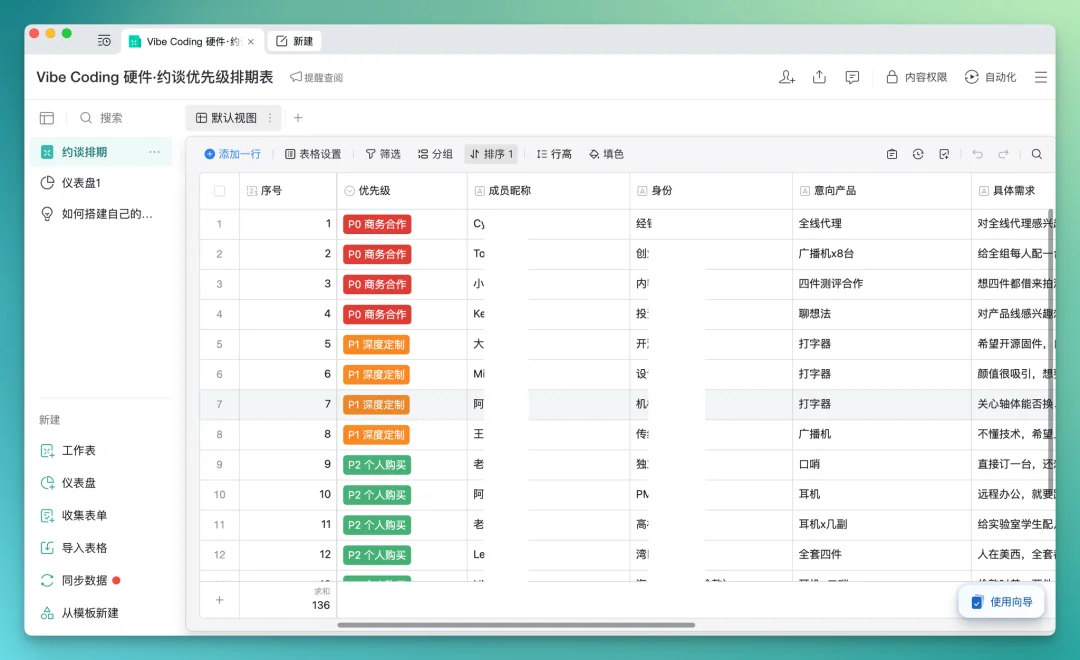This screenshot has width=1080, height=660.
Task: Open the 分组 grouping tool
Action: coord(435,154)
